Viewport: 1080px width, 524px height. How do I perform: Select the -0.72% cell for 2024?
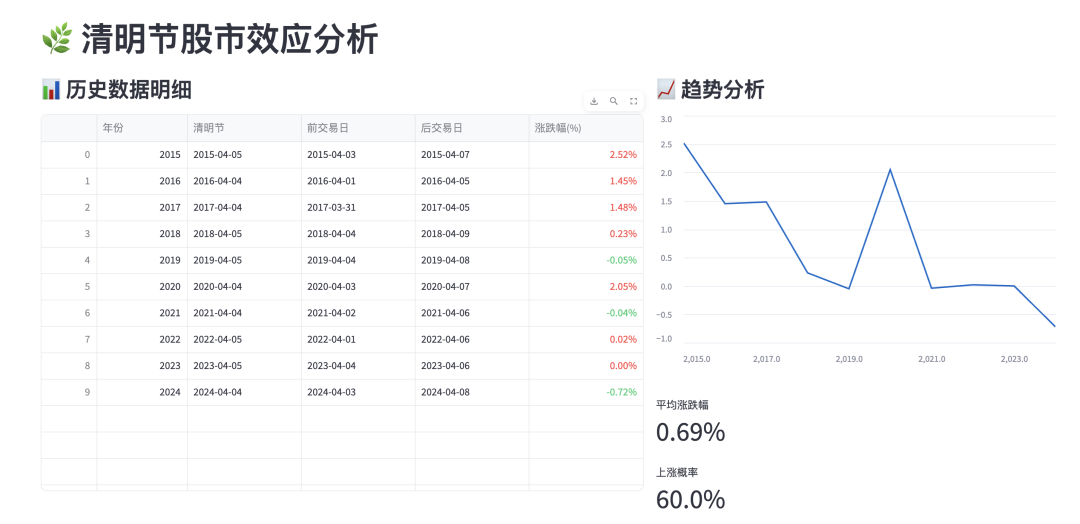pyautogui.click(x=586, y=392)
